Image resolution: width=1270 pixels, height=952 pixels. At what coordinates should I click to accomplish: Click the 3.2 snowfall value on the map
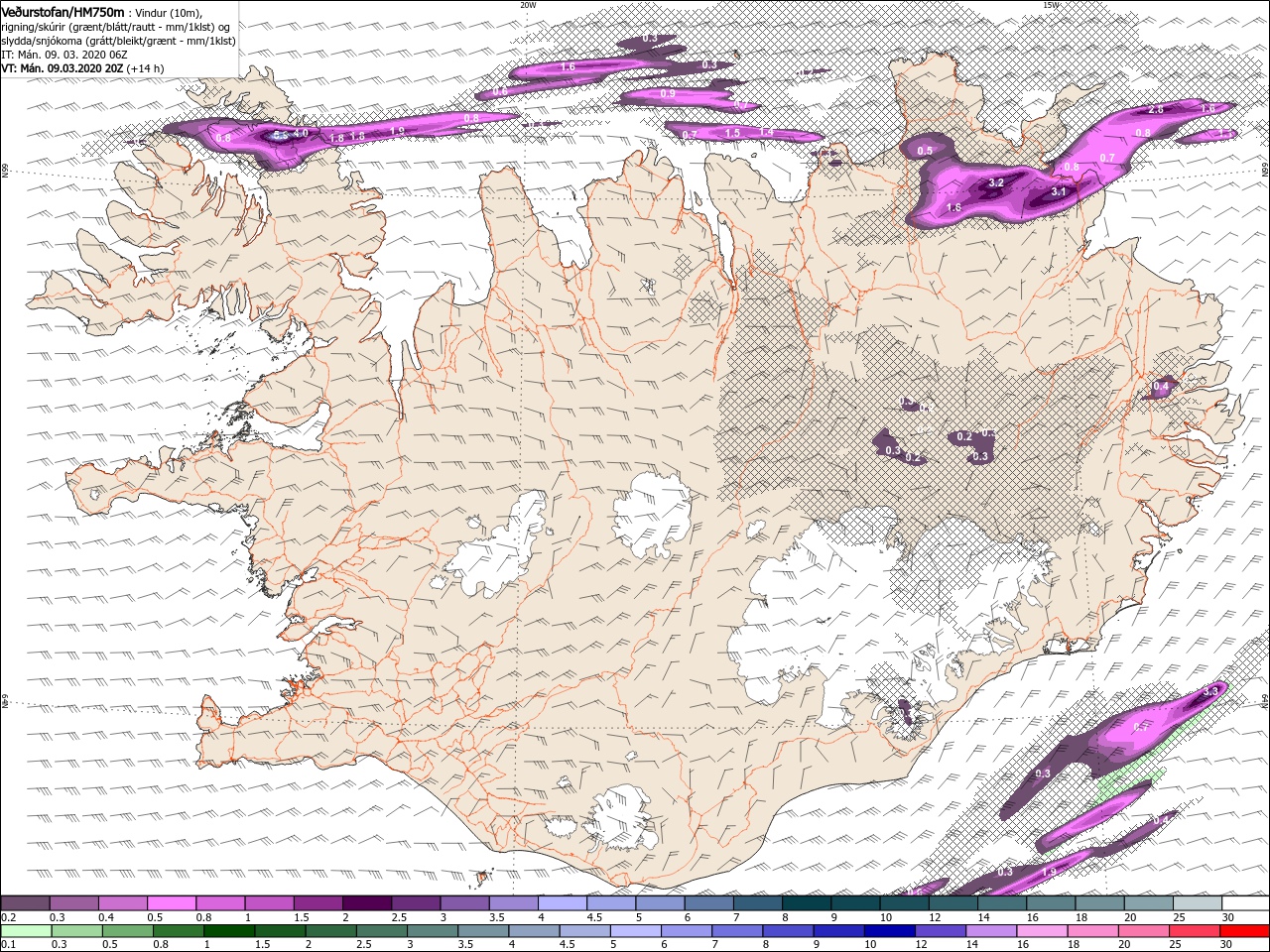pyautogui.click(x=997, y=183)
